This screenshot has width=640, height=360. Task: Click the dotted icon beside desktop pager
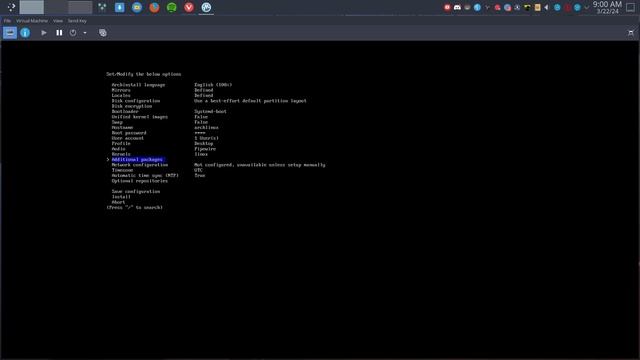point(102,7)
